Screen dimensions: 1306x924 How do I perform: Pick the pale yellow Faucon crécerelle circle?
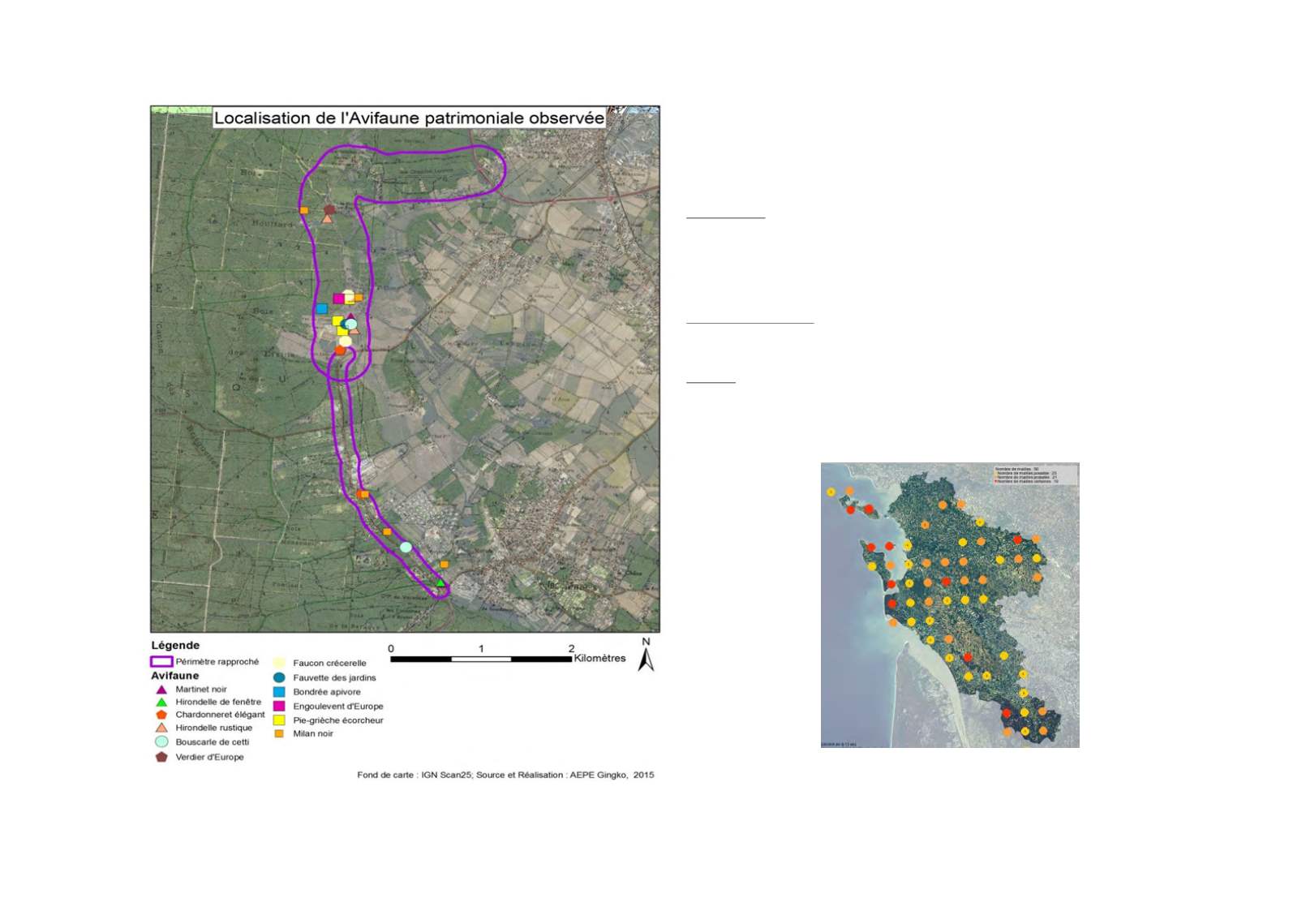pos(279,663)
